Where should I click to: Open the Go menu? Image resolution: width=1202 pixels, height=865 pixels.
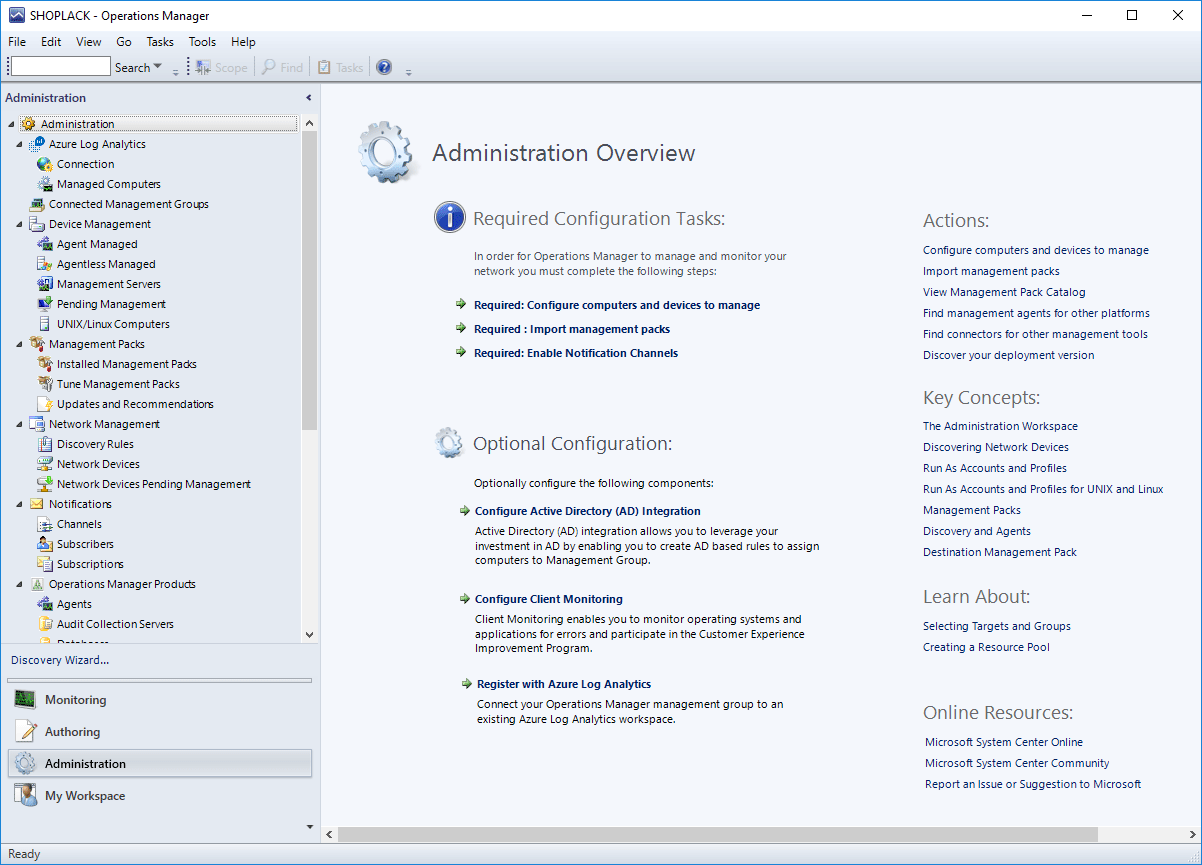(x=124, y=42)
